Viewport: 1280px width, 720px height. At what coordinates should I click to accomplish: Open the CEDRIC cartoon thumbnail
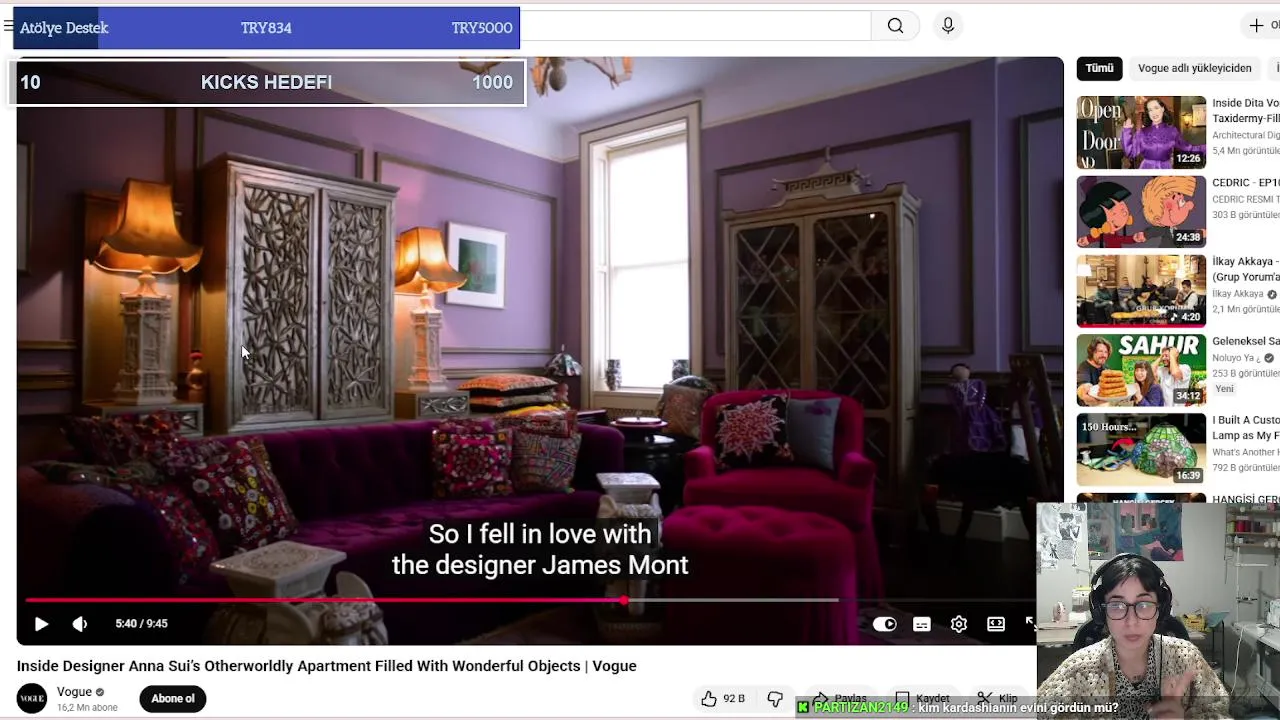(x=1141, y=212)
